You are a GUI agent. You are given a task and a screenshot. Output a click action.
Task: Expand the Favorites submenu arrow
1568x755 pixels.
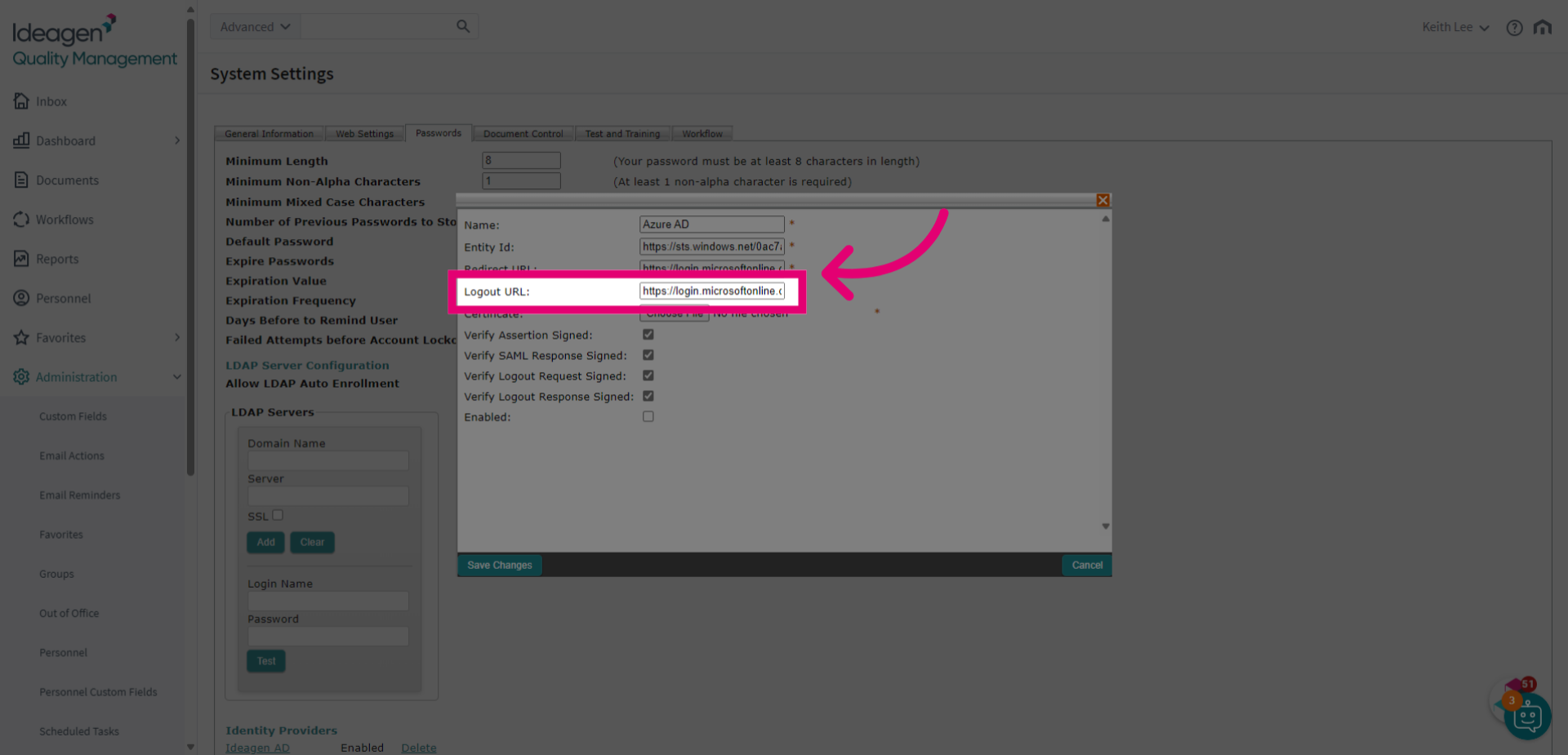(x=176, y=337)
